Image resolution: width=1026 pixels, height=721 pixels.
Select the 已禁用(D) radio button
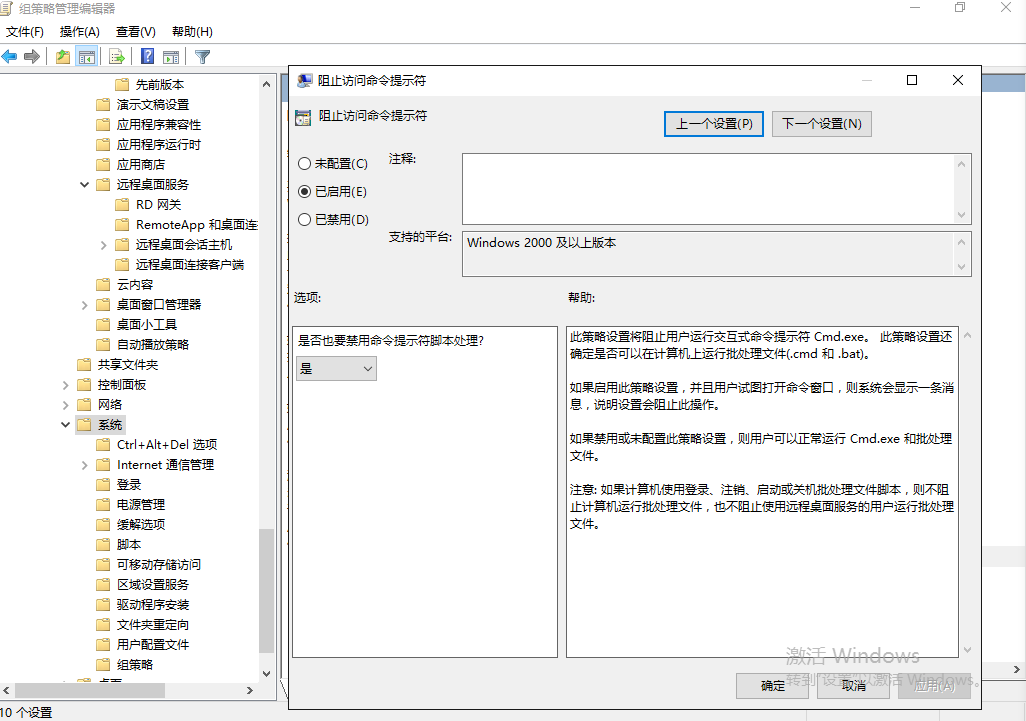click(304, 220)
